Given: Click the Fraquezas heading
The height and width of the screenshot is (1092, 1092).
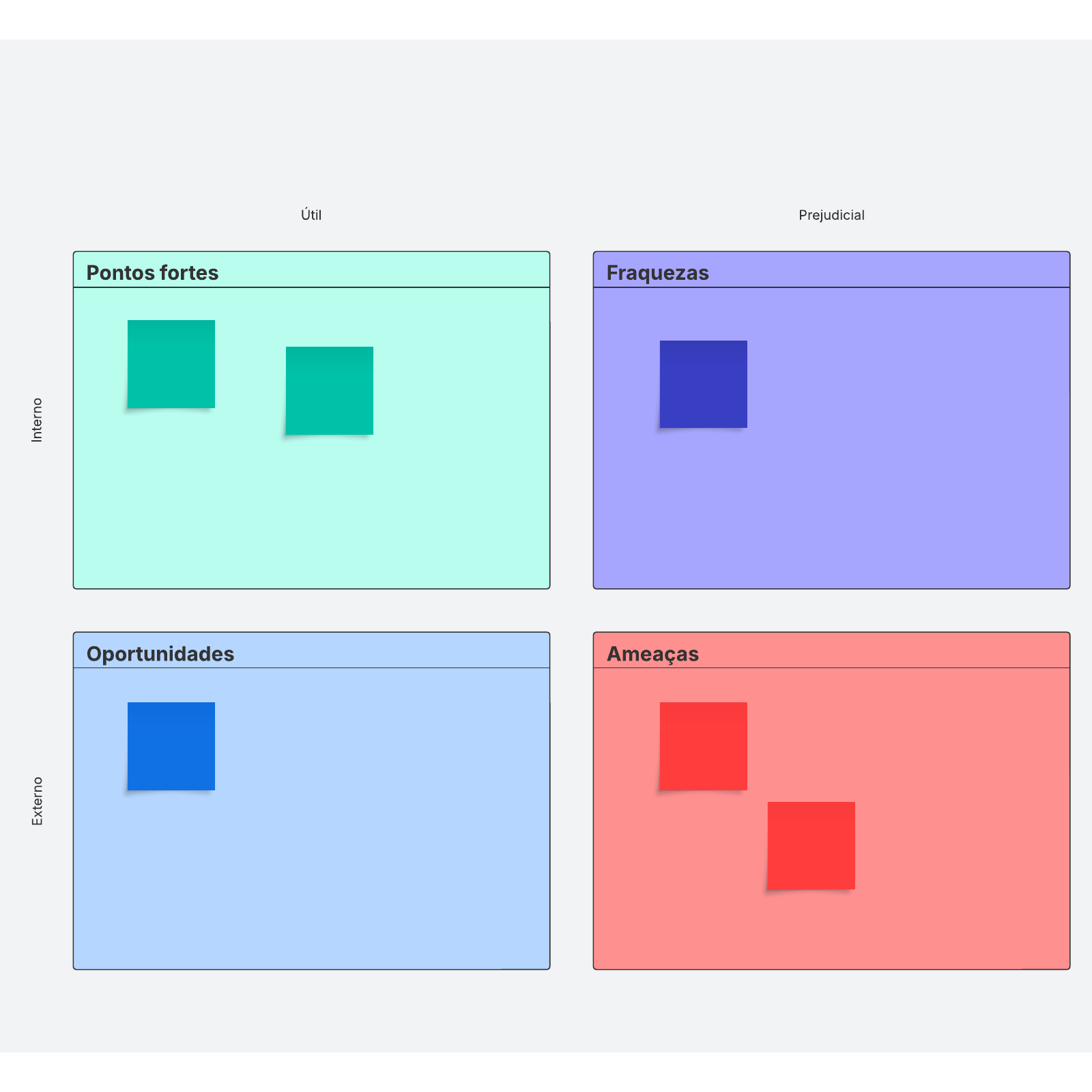Looking at the screenshot, I should point(658,272).
